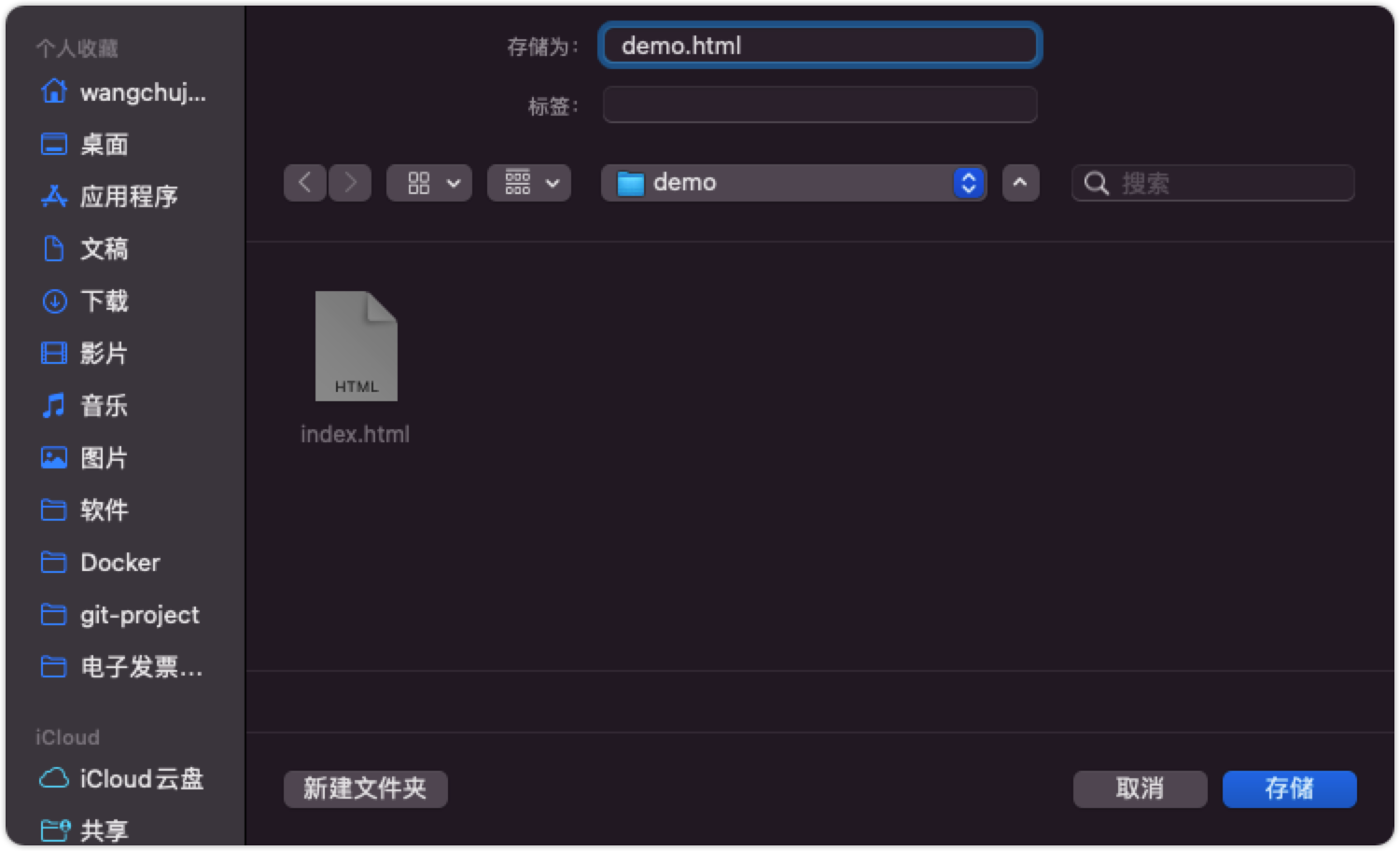Select the index.html file icon
The image size is (1400, 851).
tap(357, 346)
